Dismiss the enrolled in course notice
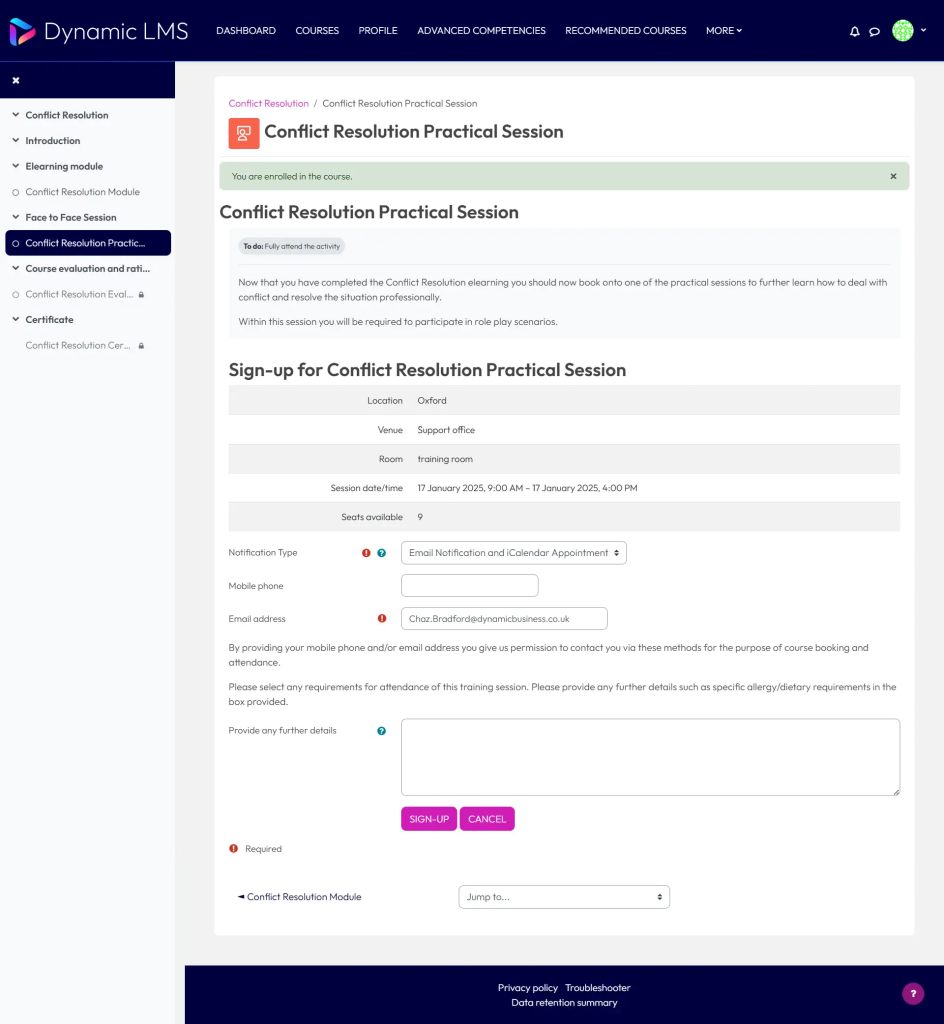Viewport: 944px width, 1024px height. (x=893, y=176)
